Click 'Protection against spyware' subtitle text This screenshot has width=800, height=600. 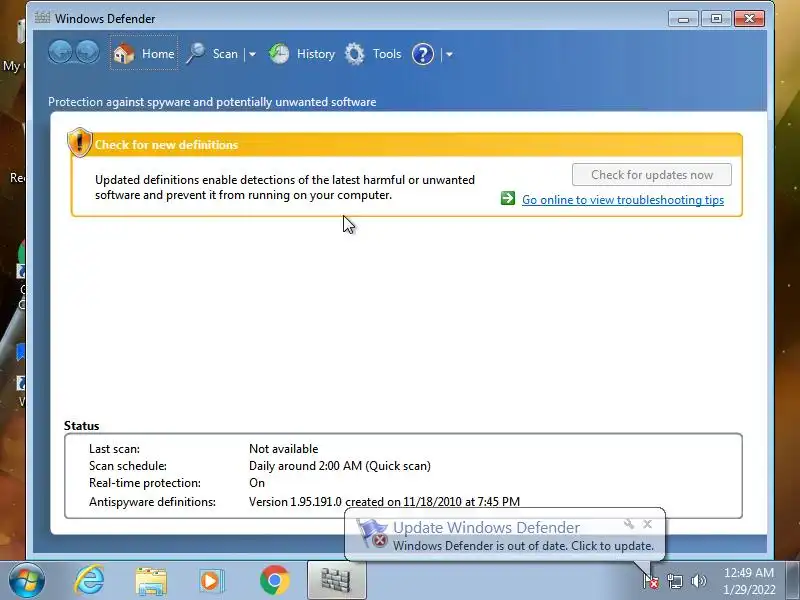[212, 102]
